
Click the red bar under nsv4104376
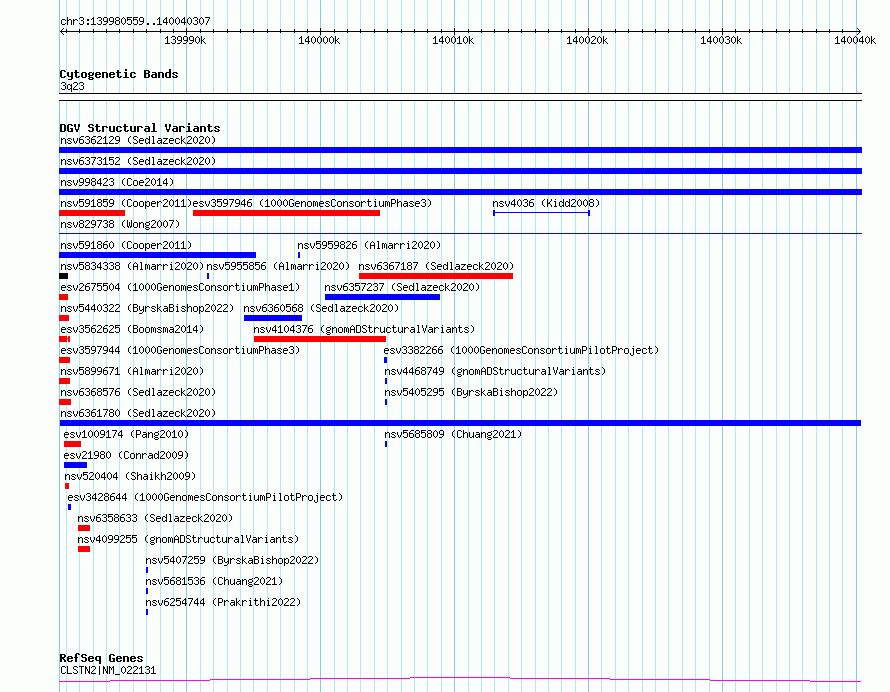tap(320, 339)
